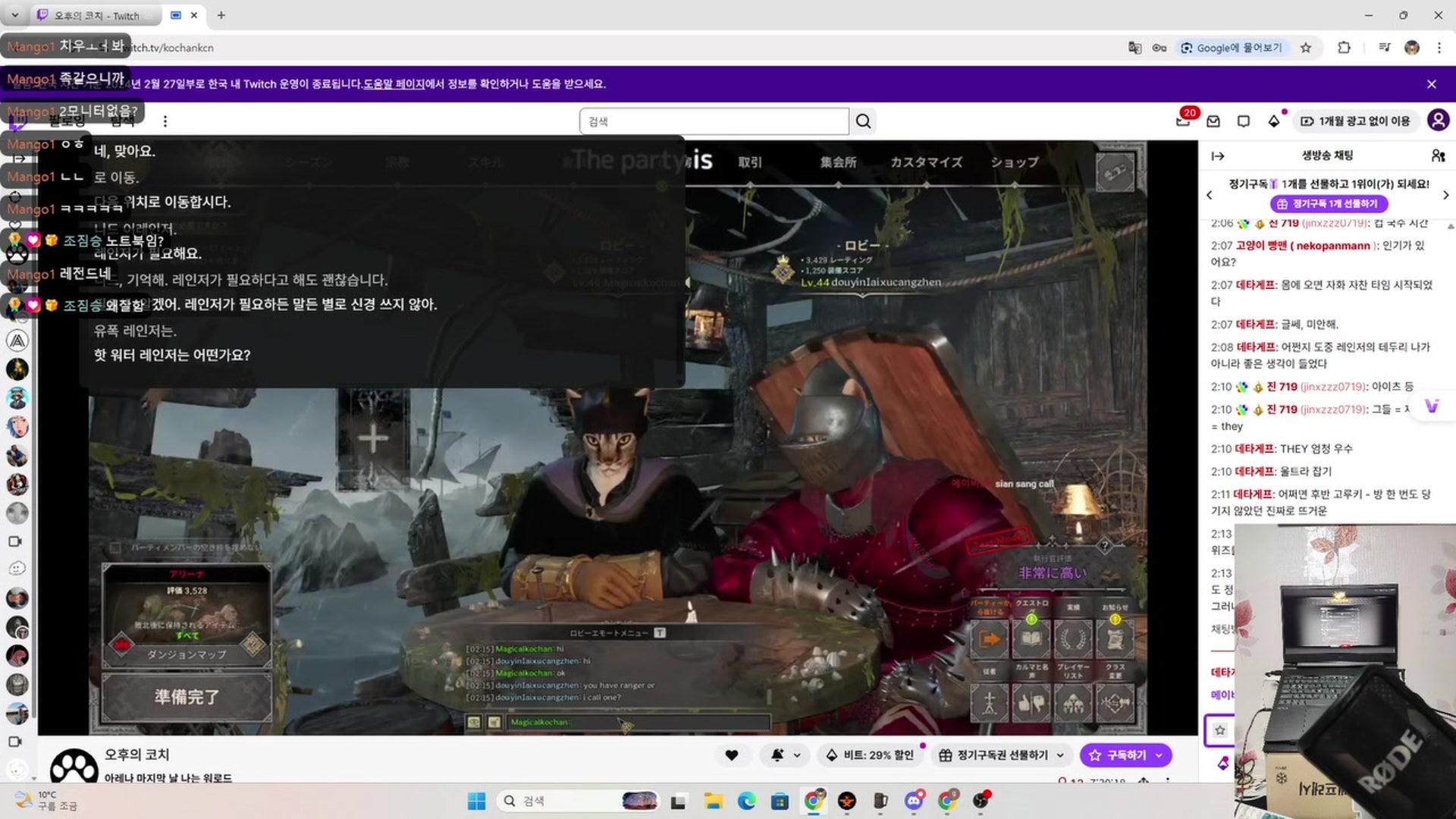Switch to the Twitch browser tab
Screen dimensions: 1456x819
pos(95,15)
